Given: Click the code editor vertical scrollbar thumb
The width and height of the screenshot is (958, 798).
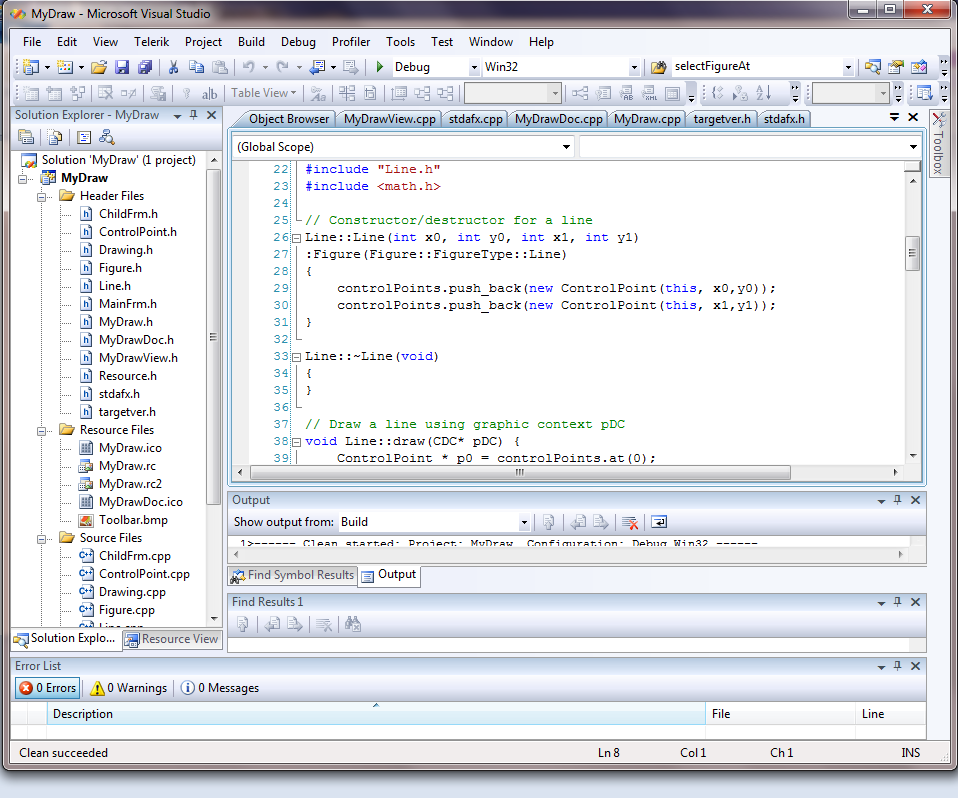Looking at the screenshot, I should tap(912, 253).
